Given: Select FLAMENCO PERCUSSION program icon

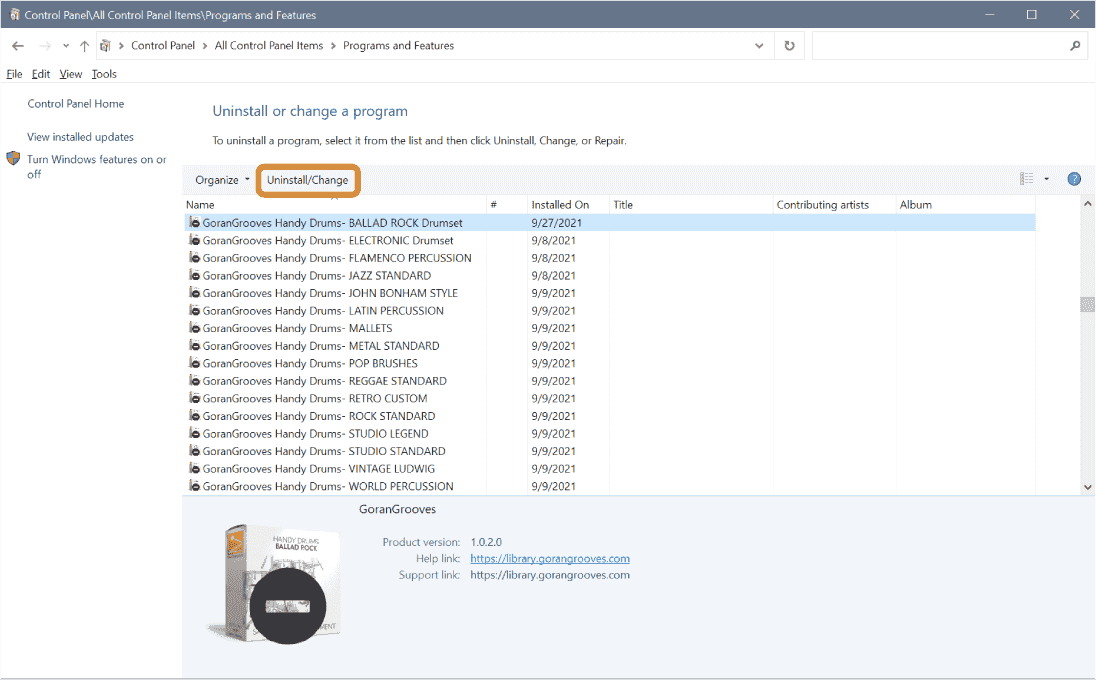Looking at the screenshot, I should (x=194, y=257).
